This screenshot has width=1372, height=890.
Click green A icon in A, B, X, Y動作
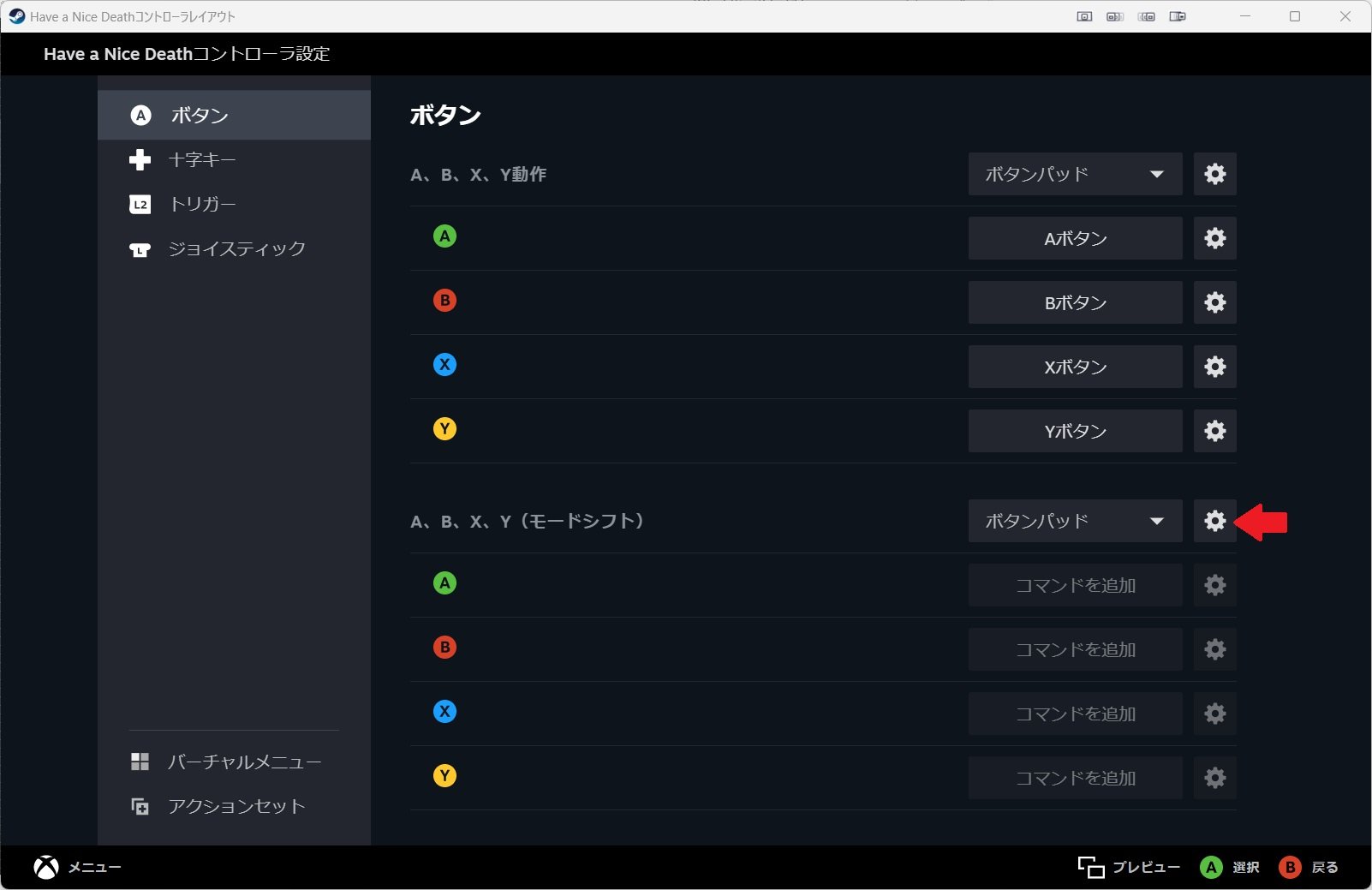(444, 236)
